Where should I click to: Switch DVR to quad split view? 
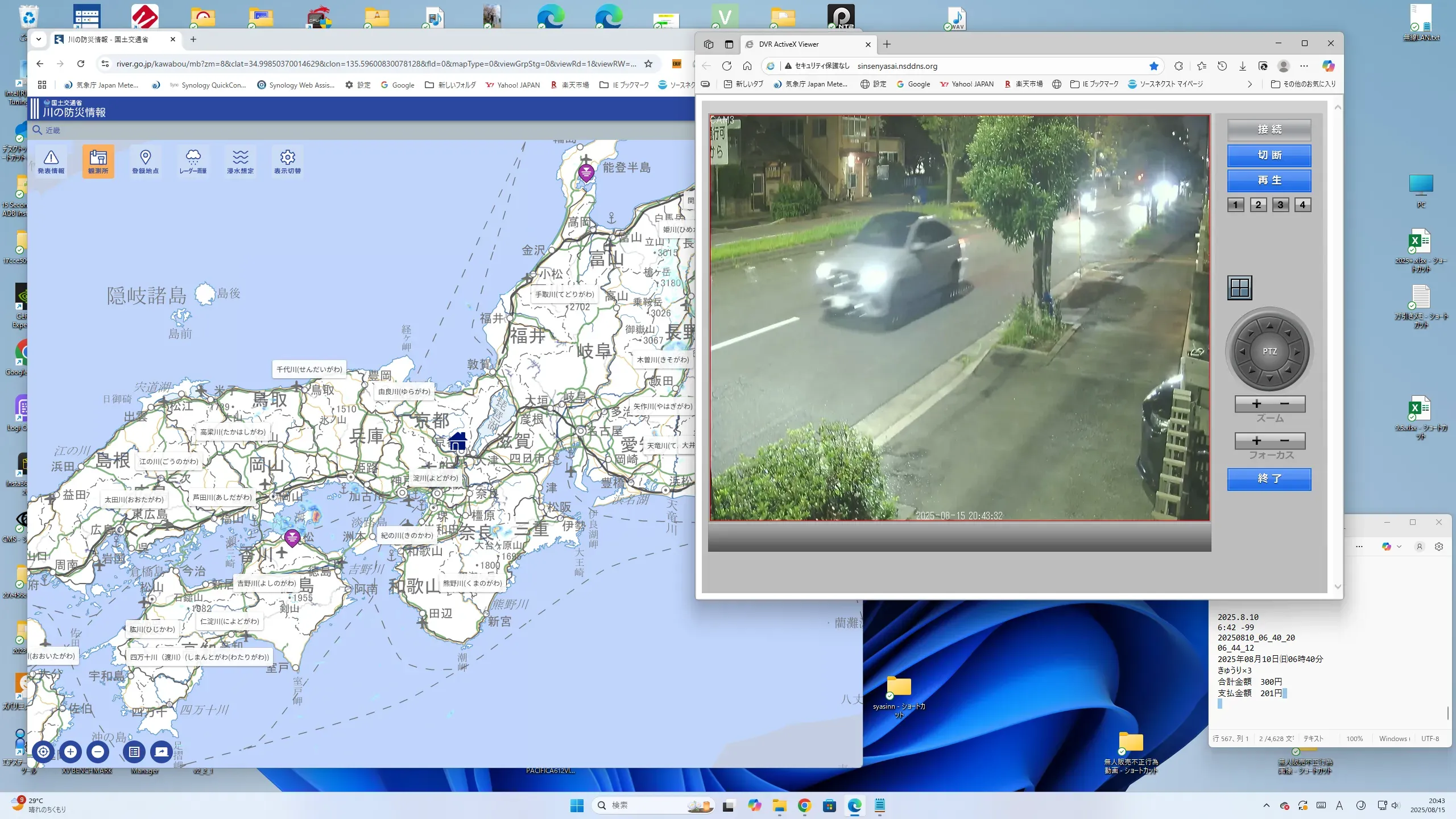pyautogui.click(x=1239, y=288)
